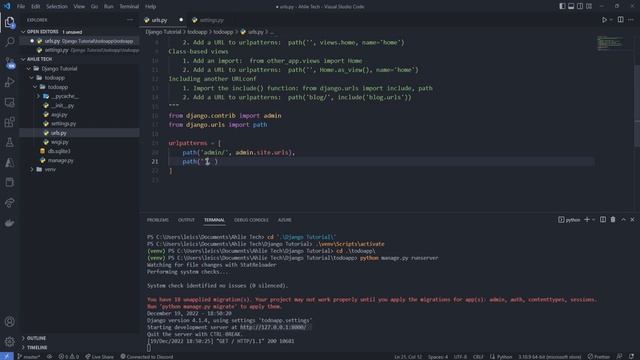Open Run and Debug view
The height and width of the screenshot is (360, 640).
9,82
